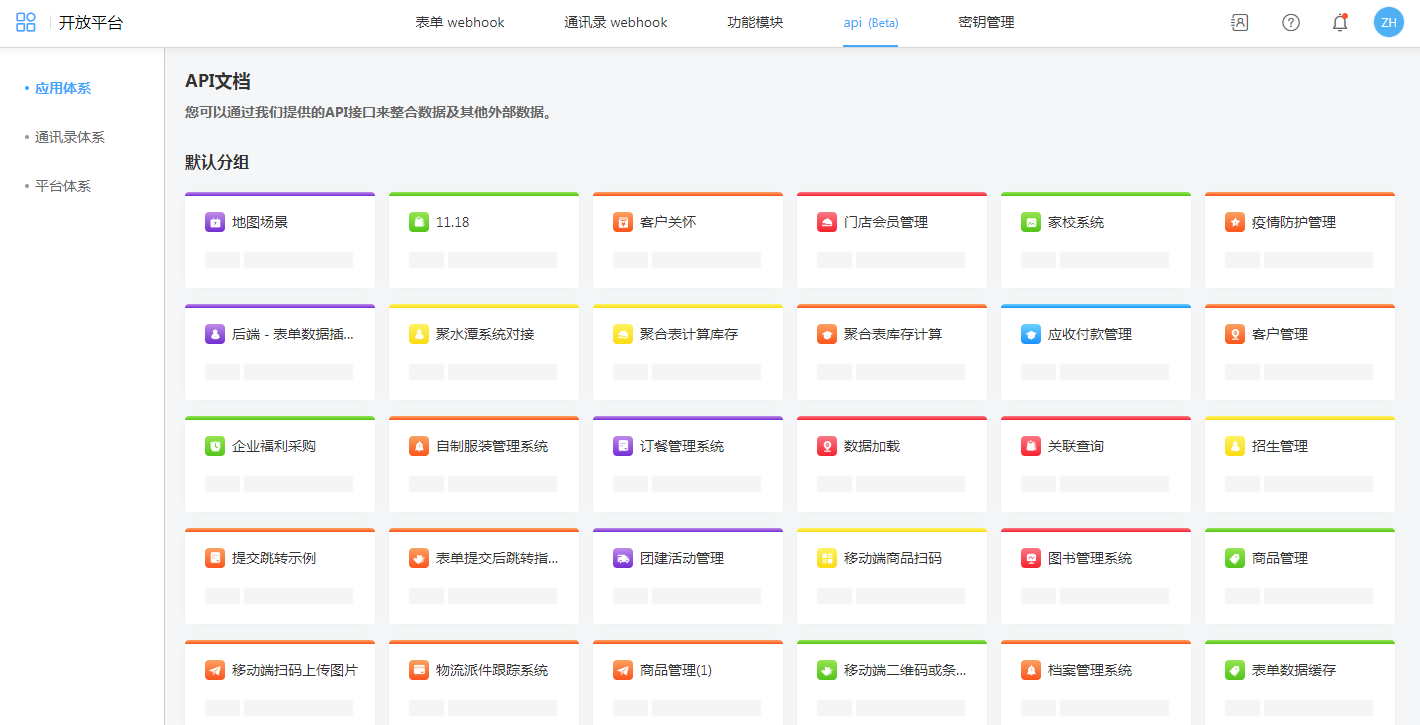Open the 图书管理系统 card
1420x725 pixels.
point(1095,576)
